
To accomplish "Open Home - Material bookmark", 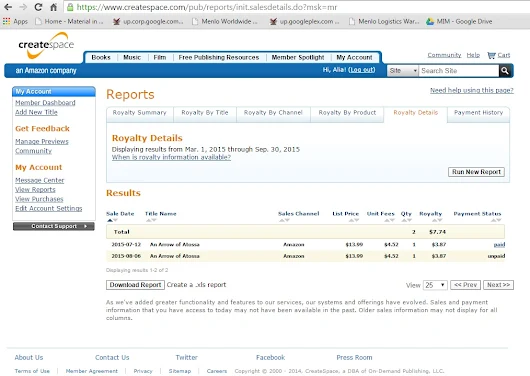I will pos(69,21).
